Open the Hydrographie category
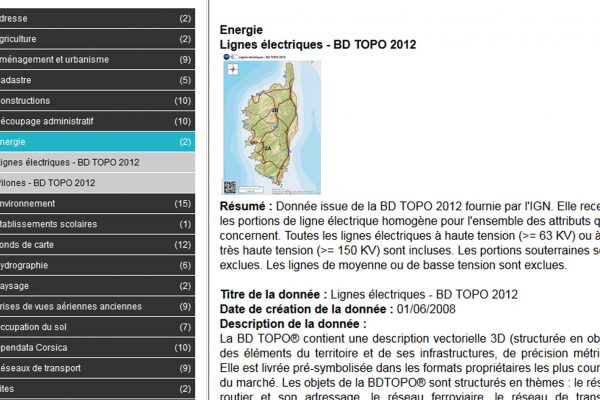Image resolution: width=600 pixels, height=400 pixels. 97,265
